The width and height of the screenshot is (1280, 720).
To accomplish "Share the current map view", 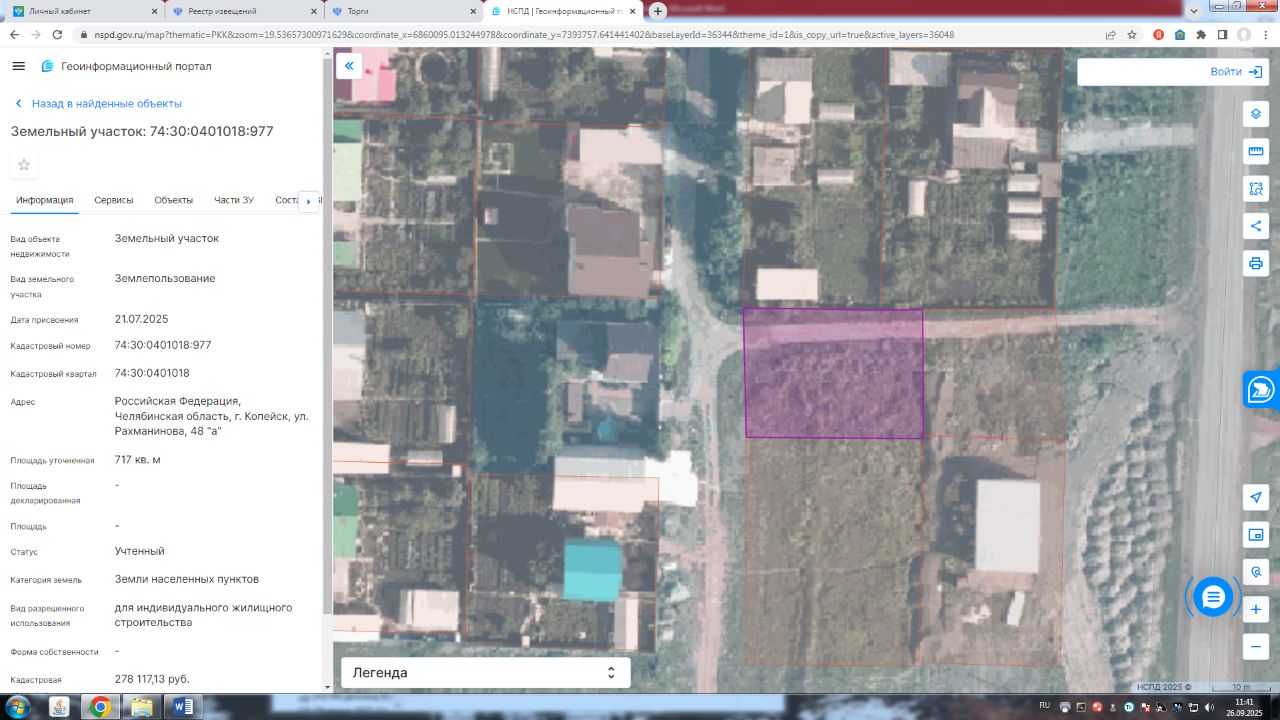I will [x=1256, y=226].
